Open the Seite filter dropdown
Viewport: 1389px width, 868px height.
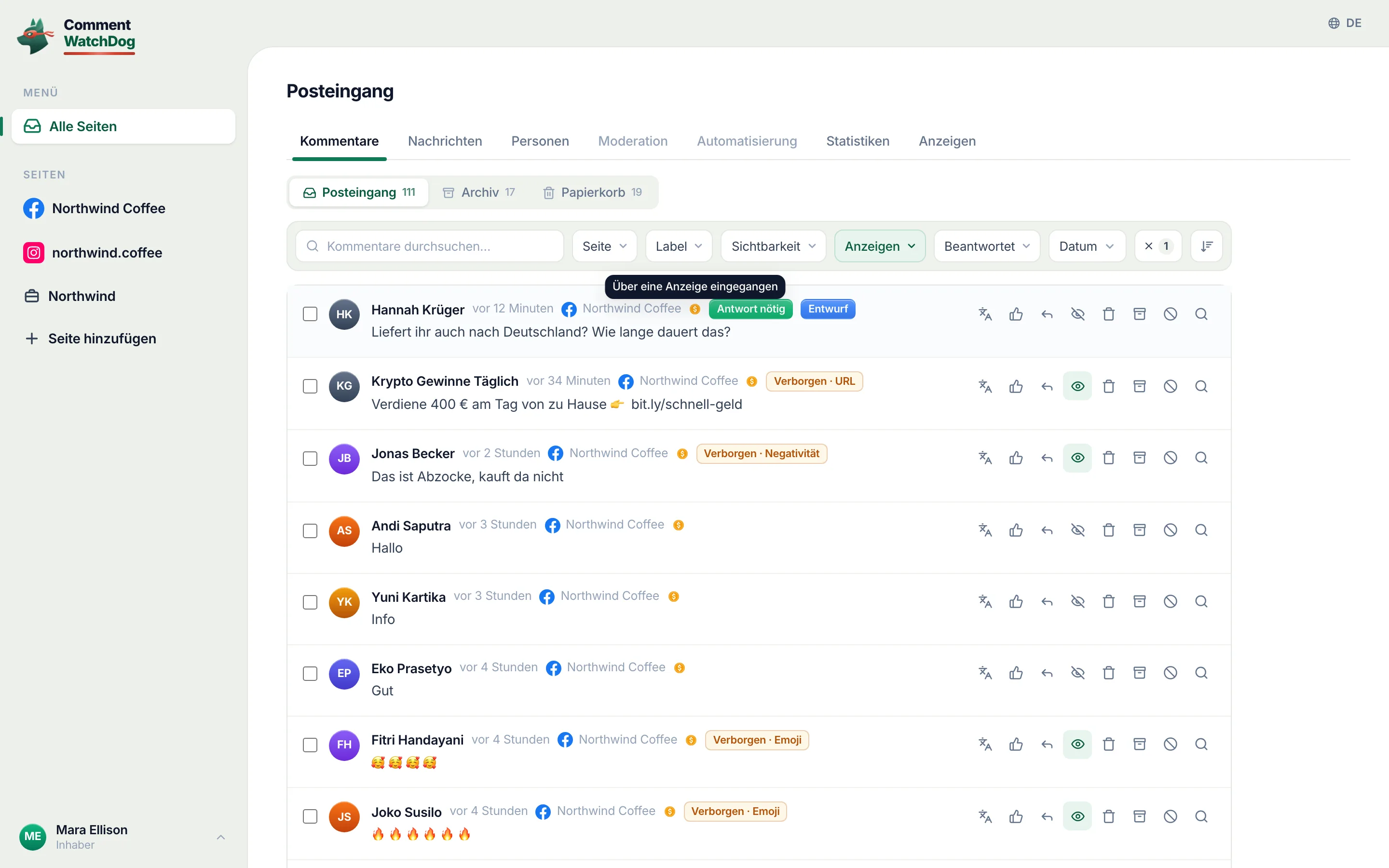point(604,246)
